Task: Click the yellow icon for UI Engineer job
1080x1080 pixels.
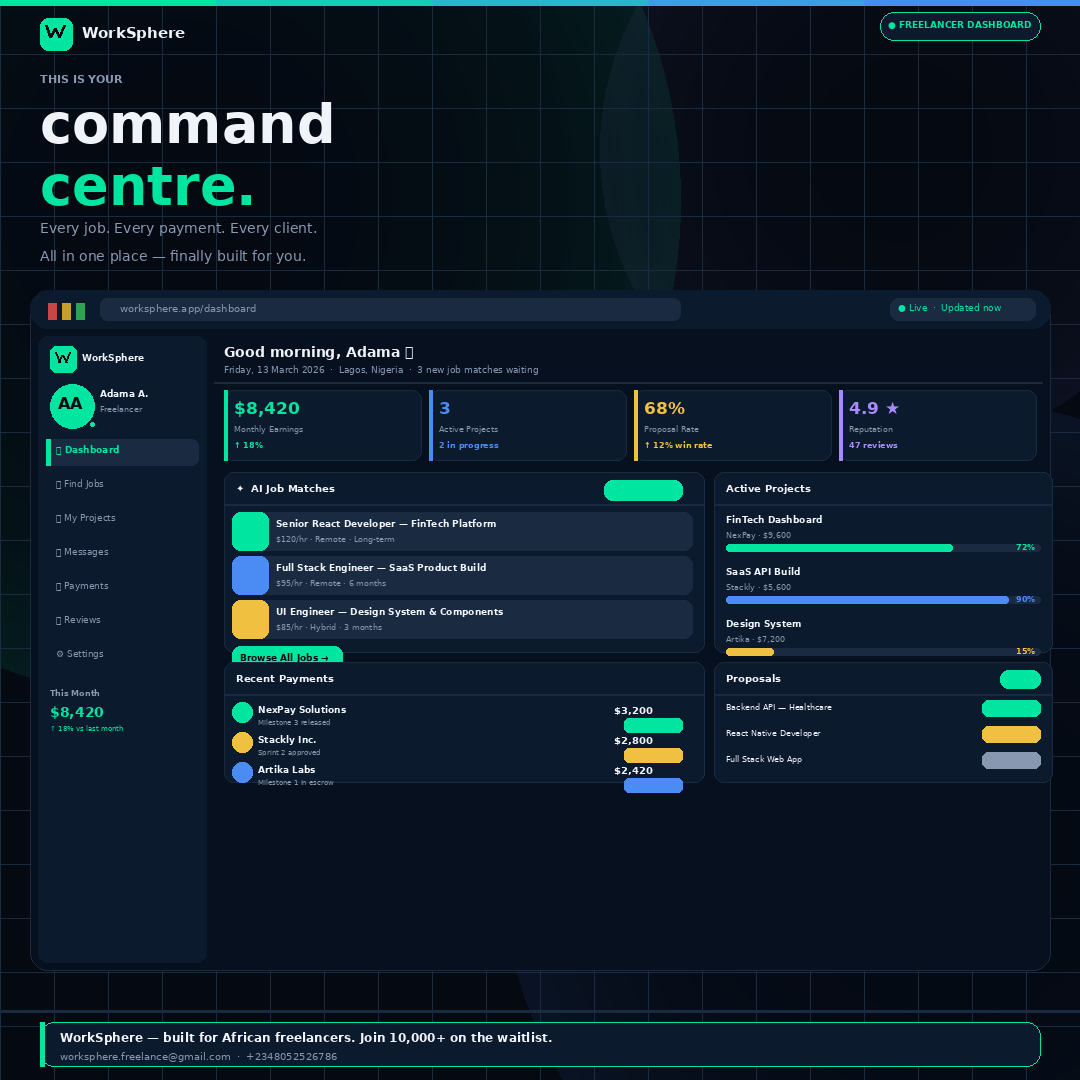Action: (251, 619)
